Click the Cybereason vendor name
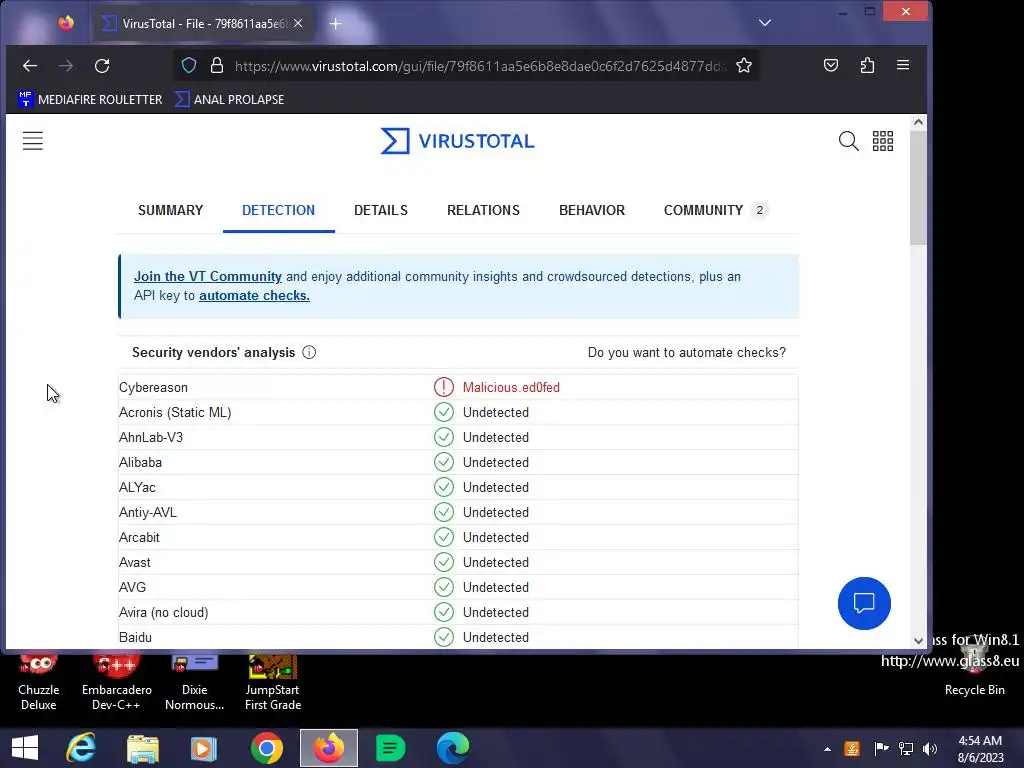 coord(153,387)
